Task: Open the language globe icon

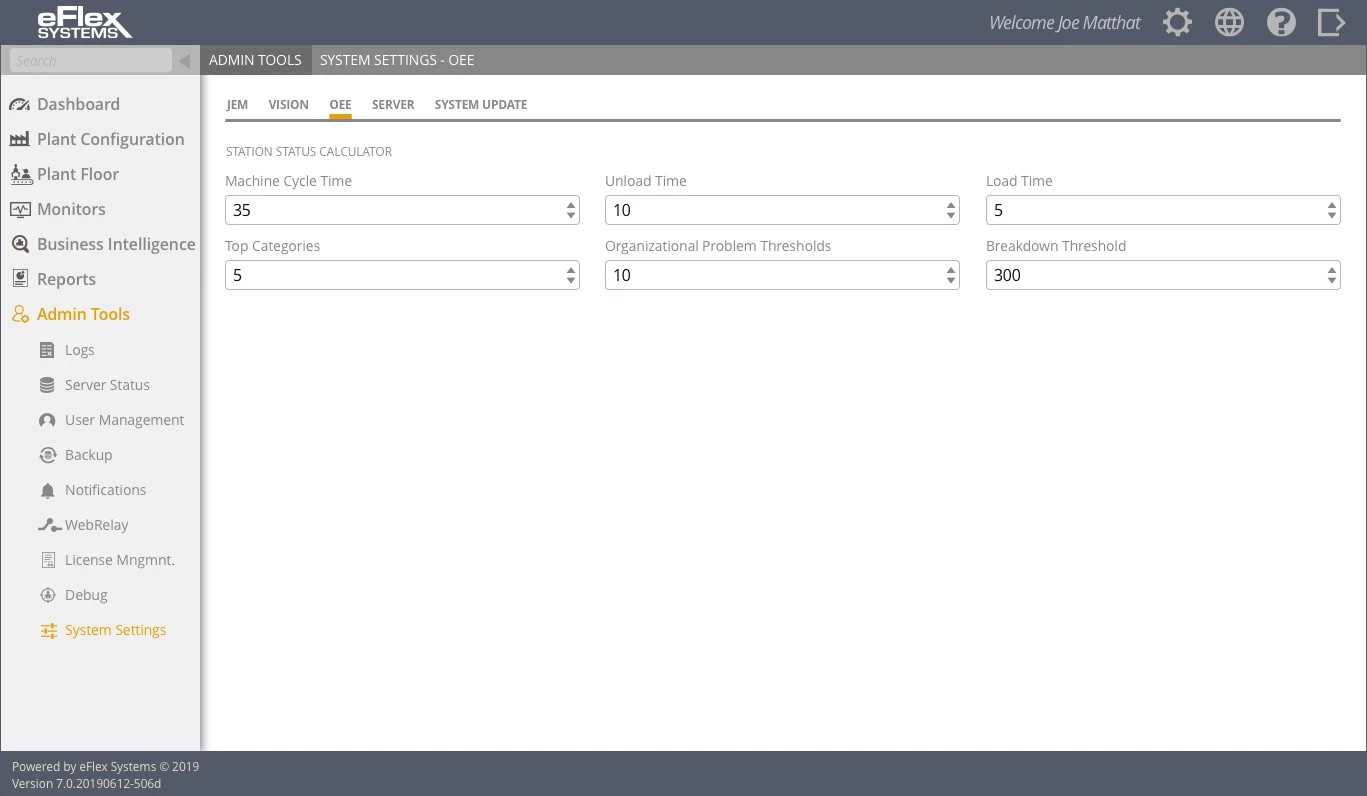Action: (1229, 23)
